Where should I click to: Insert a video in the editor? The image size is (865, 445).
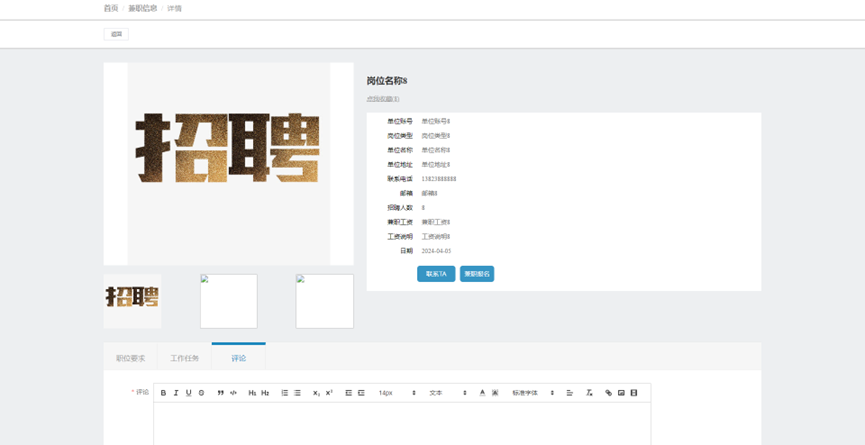point(634,393)
